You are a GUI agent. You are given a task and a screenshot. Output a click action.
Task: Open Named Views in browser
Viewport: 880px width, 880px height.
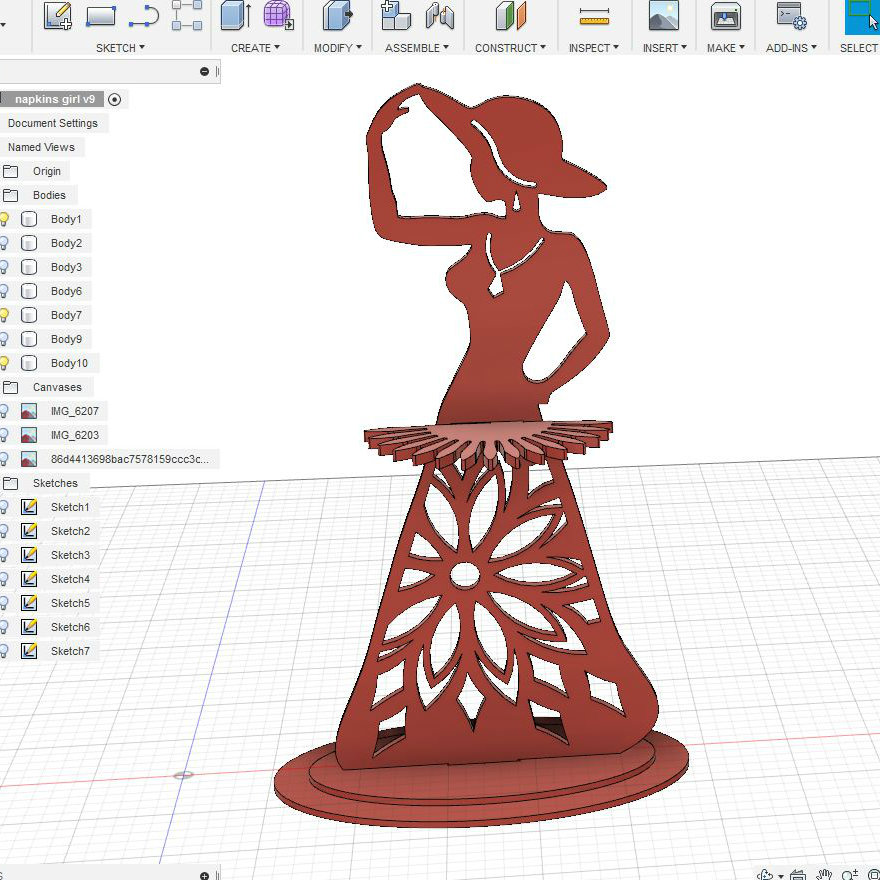pos(41,147)
